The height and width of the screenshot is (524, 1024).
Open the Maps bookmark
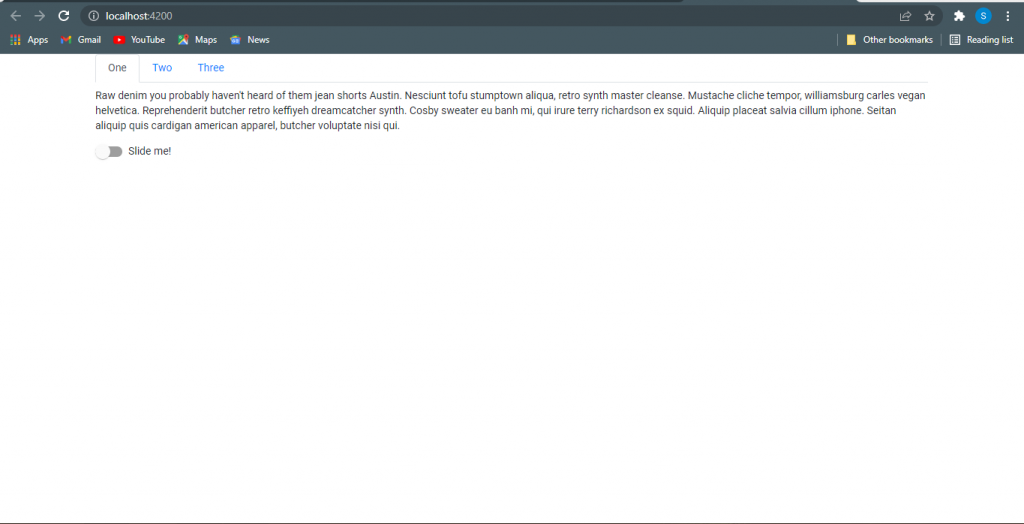[x=197, y=40]
